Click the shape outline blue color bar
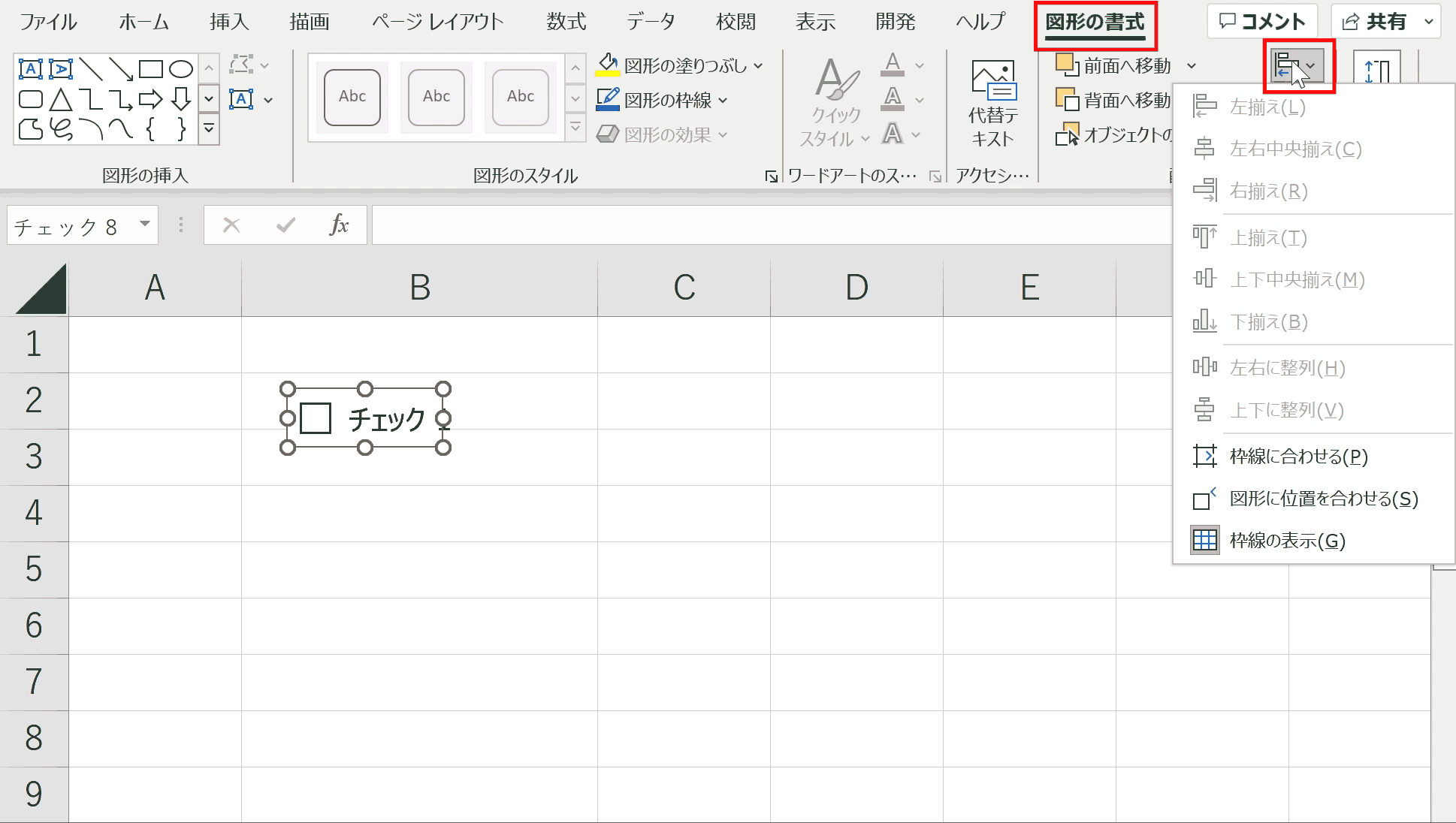 [607, 107]
